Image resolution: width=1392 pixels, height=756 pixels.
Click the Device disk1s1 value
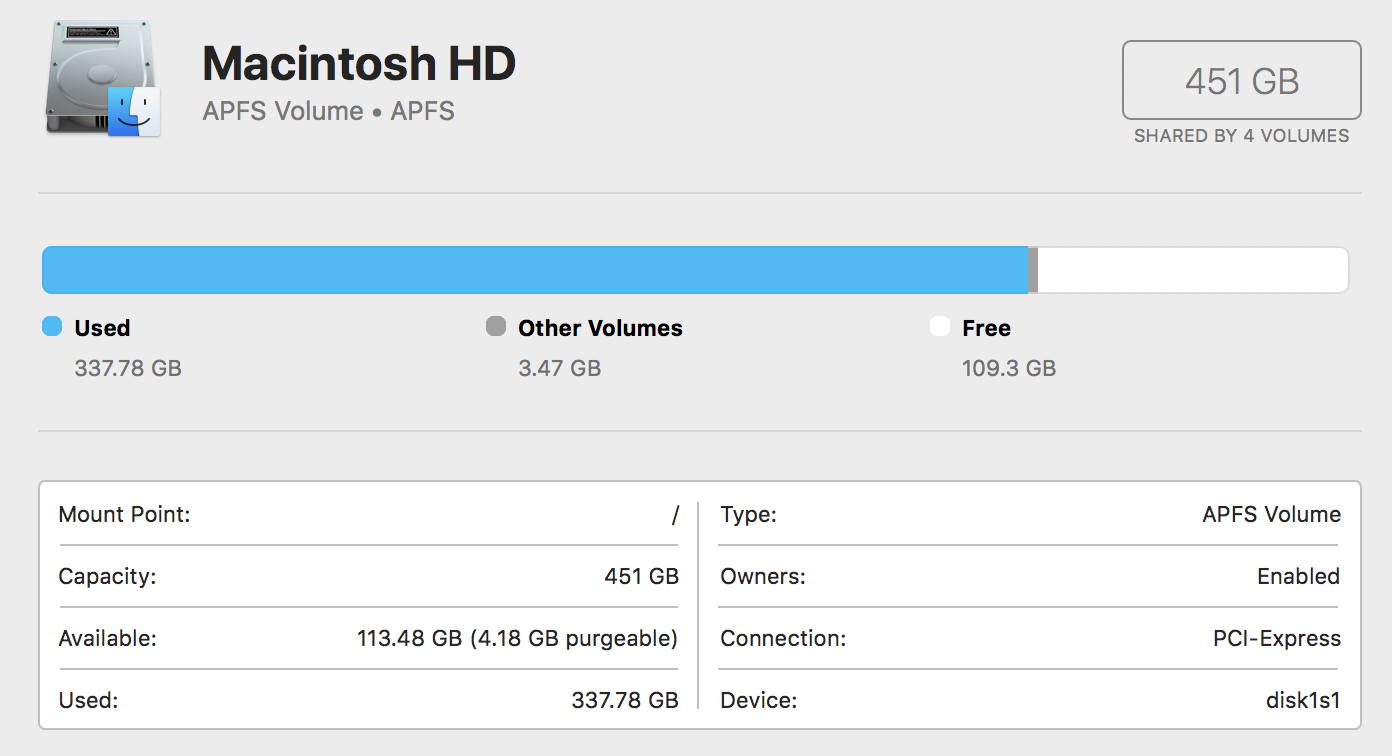coord(1302,700)
